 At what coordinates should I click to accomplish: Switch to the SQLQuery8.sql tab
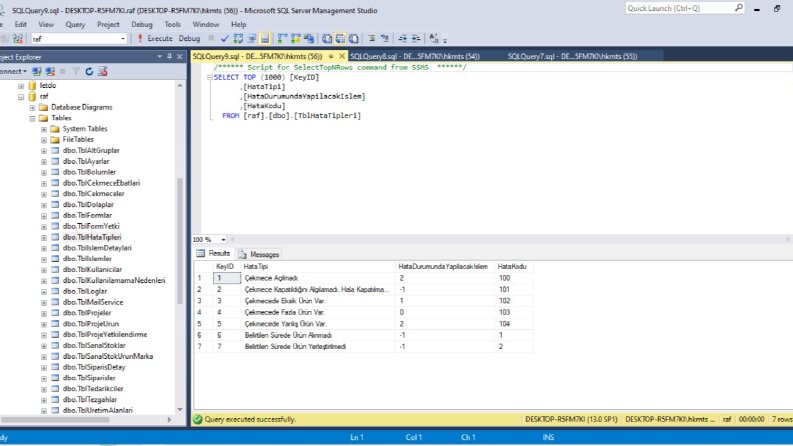click(x=415, y=56)
